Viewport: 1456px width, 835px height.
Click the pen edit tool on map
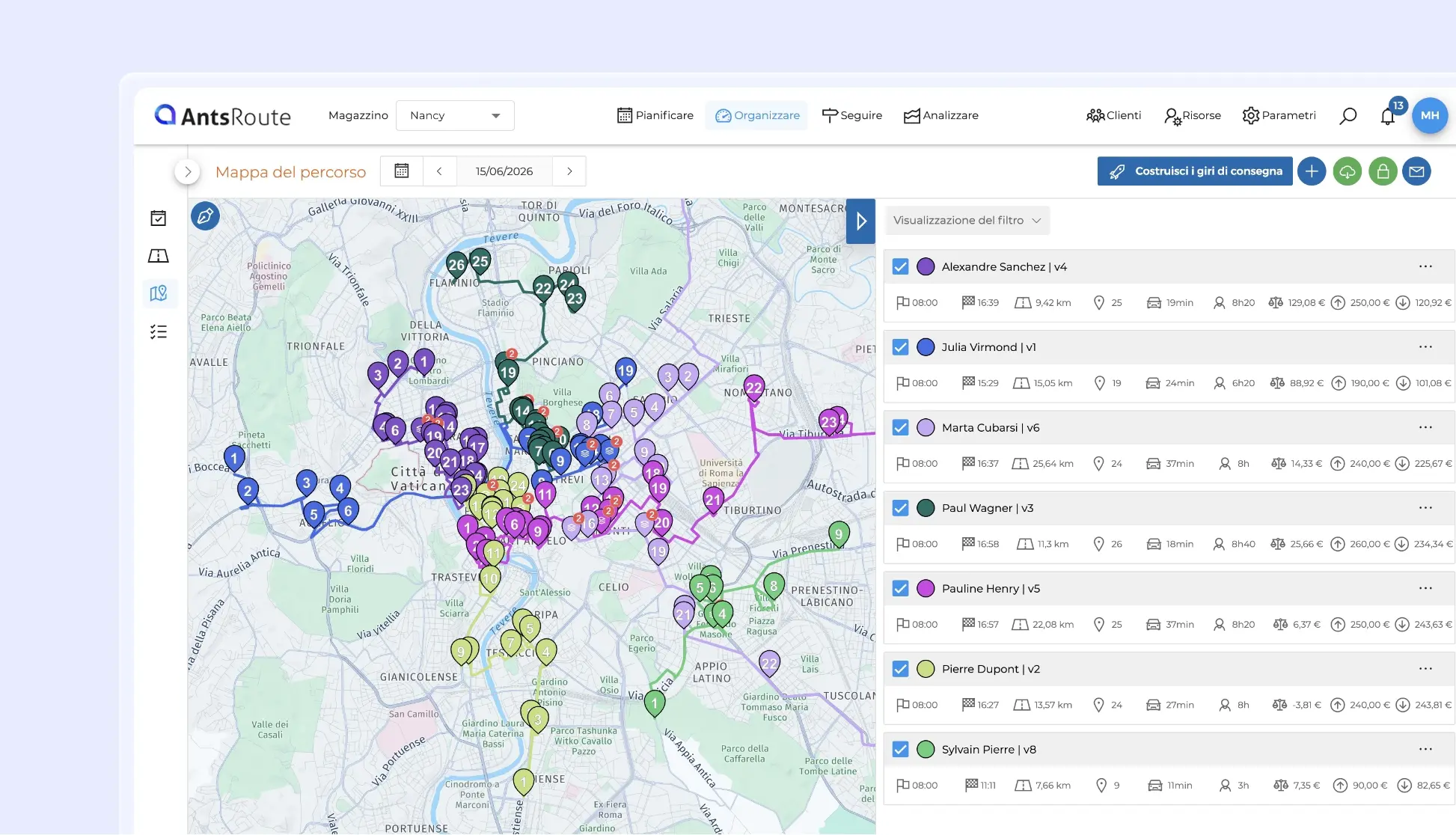pyautogui.click(x=205, y=216)
